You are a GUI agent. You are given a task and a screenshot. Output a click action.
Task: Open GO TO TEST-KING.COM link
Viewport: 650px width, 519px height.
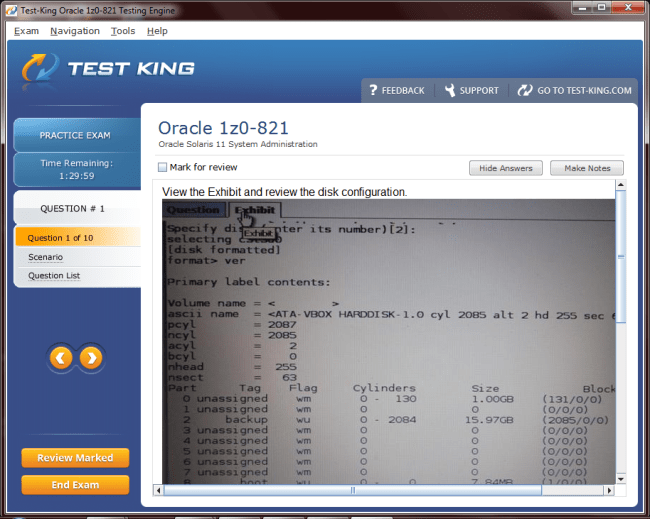point(585,90)
